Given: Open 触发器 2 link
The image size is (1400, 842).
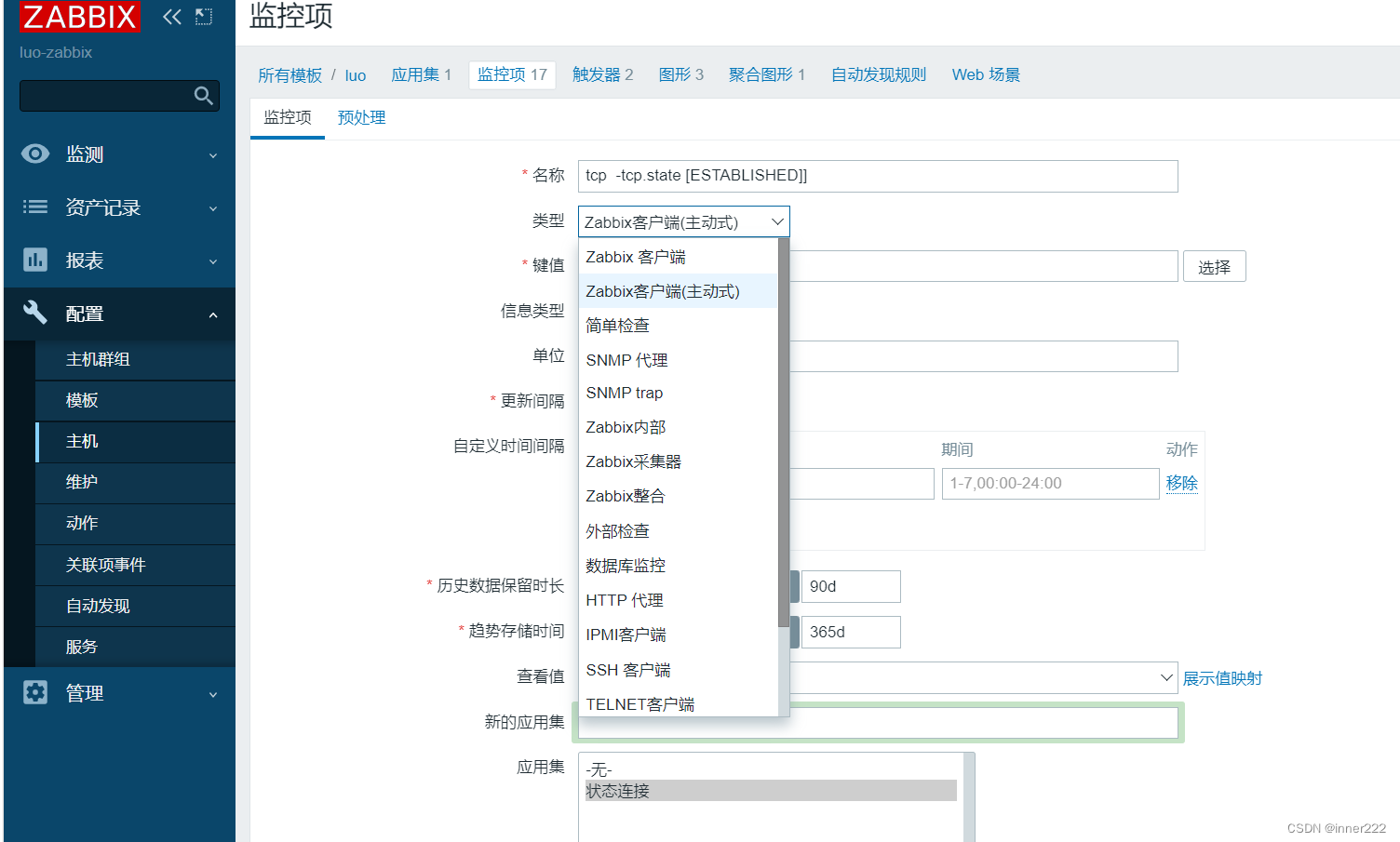Looking at the screenshot, I should pyautogui.click(x=602, y=74).
